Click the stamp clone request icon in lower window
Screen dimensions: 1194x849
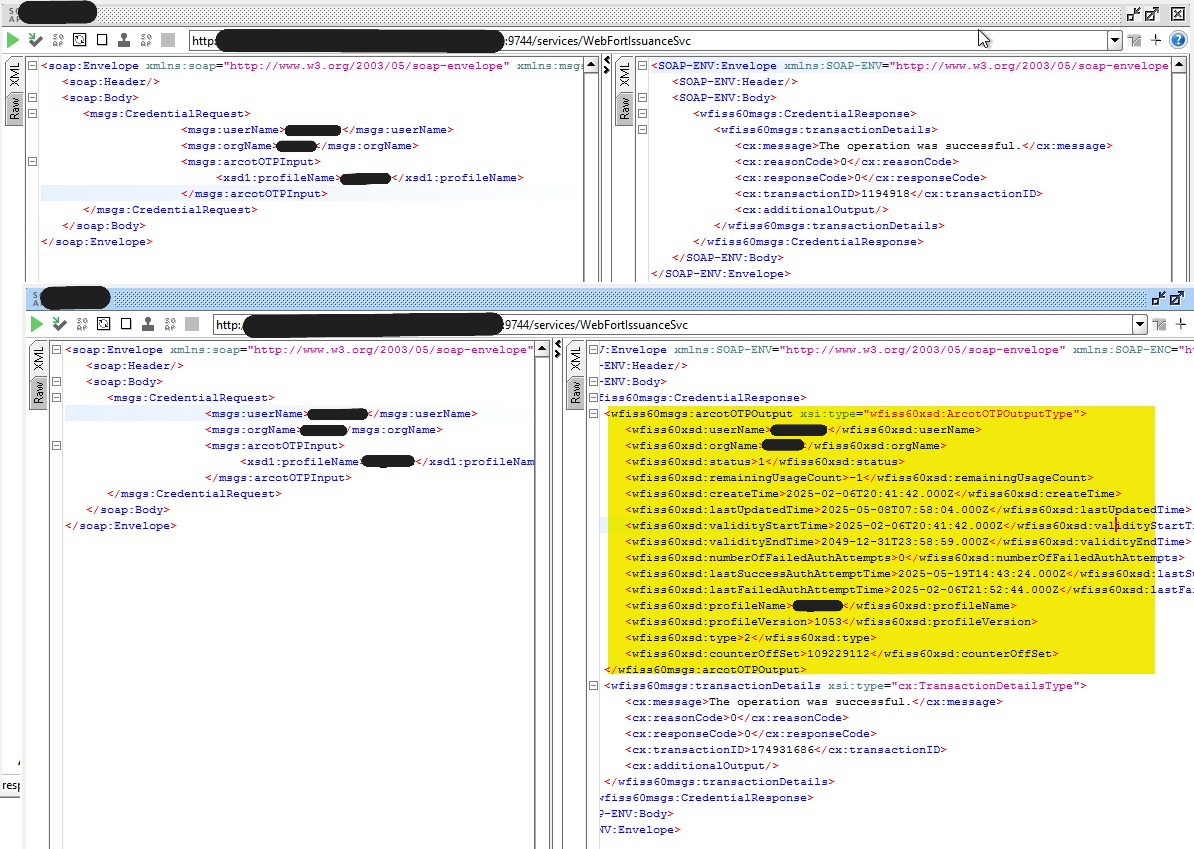(148, 324)
